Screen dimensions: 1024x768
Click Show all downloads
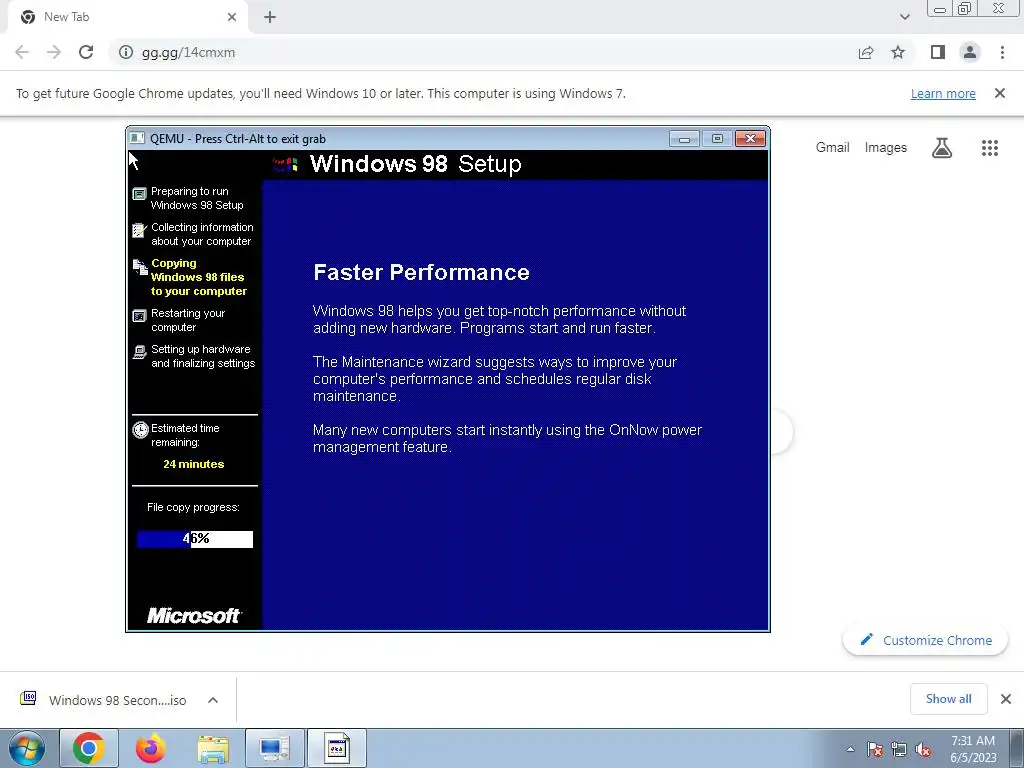[x=948, y=699]
